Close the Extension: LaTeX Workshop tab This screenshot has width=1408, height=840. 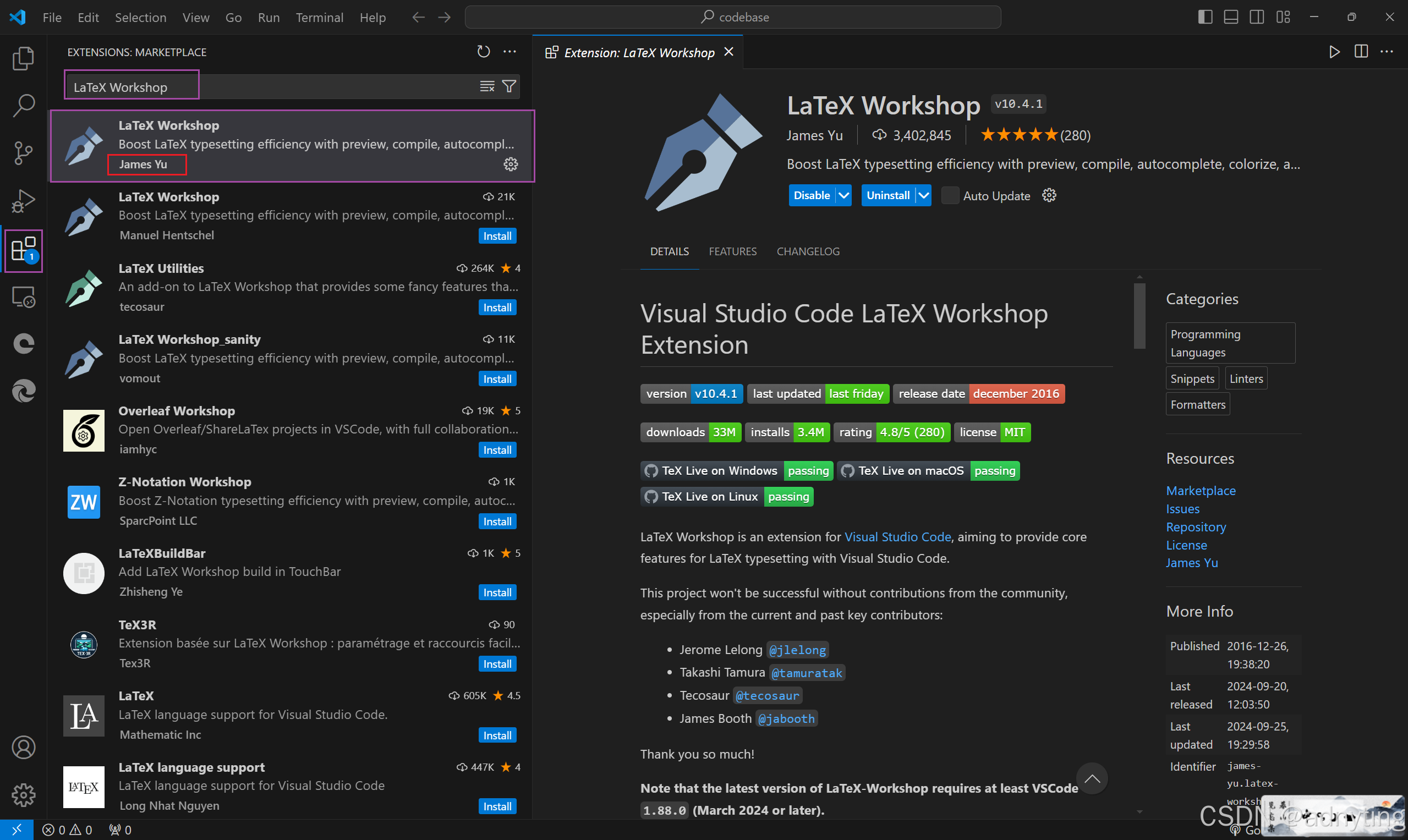tap(728, 52)
